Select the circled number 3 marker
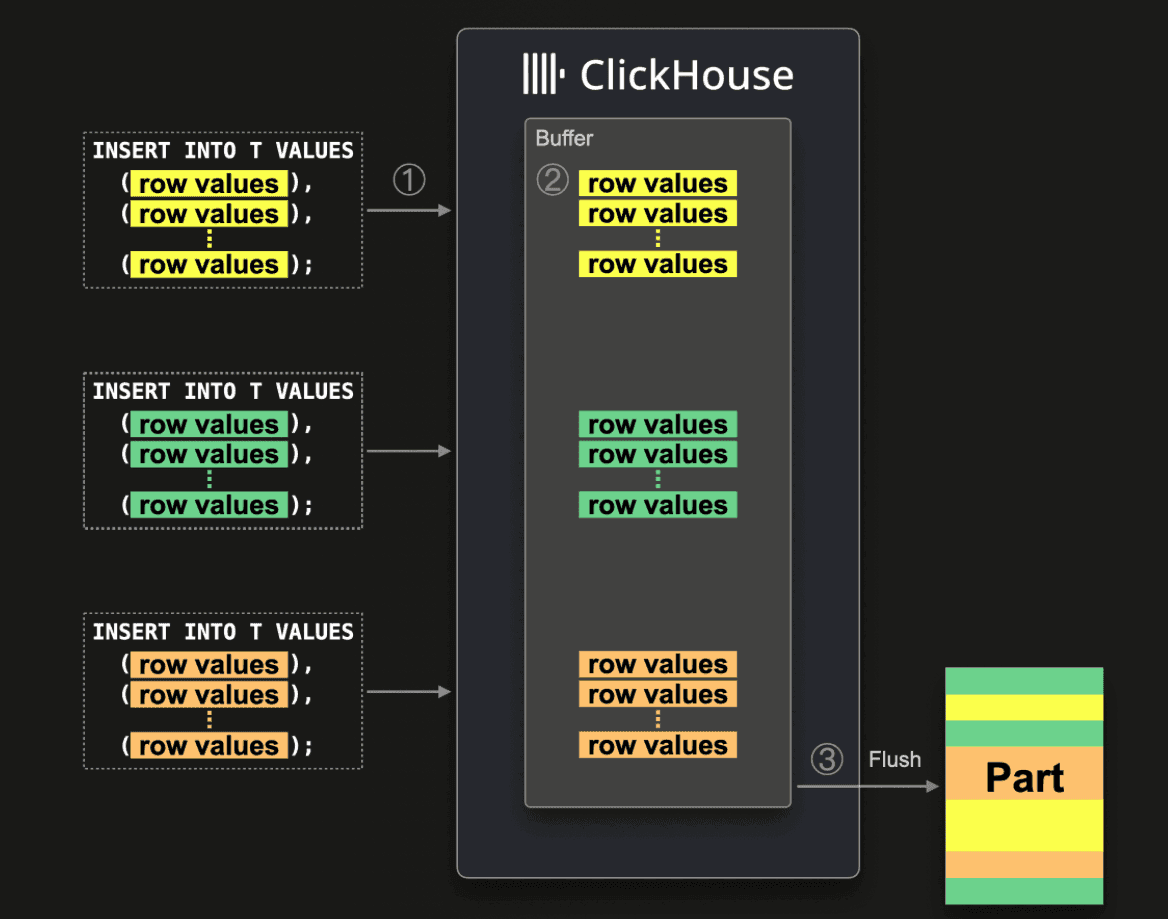This screenshot has width=1168, height=919. (x=828, y=761)
